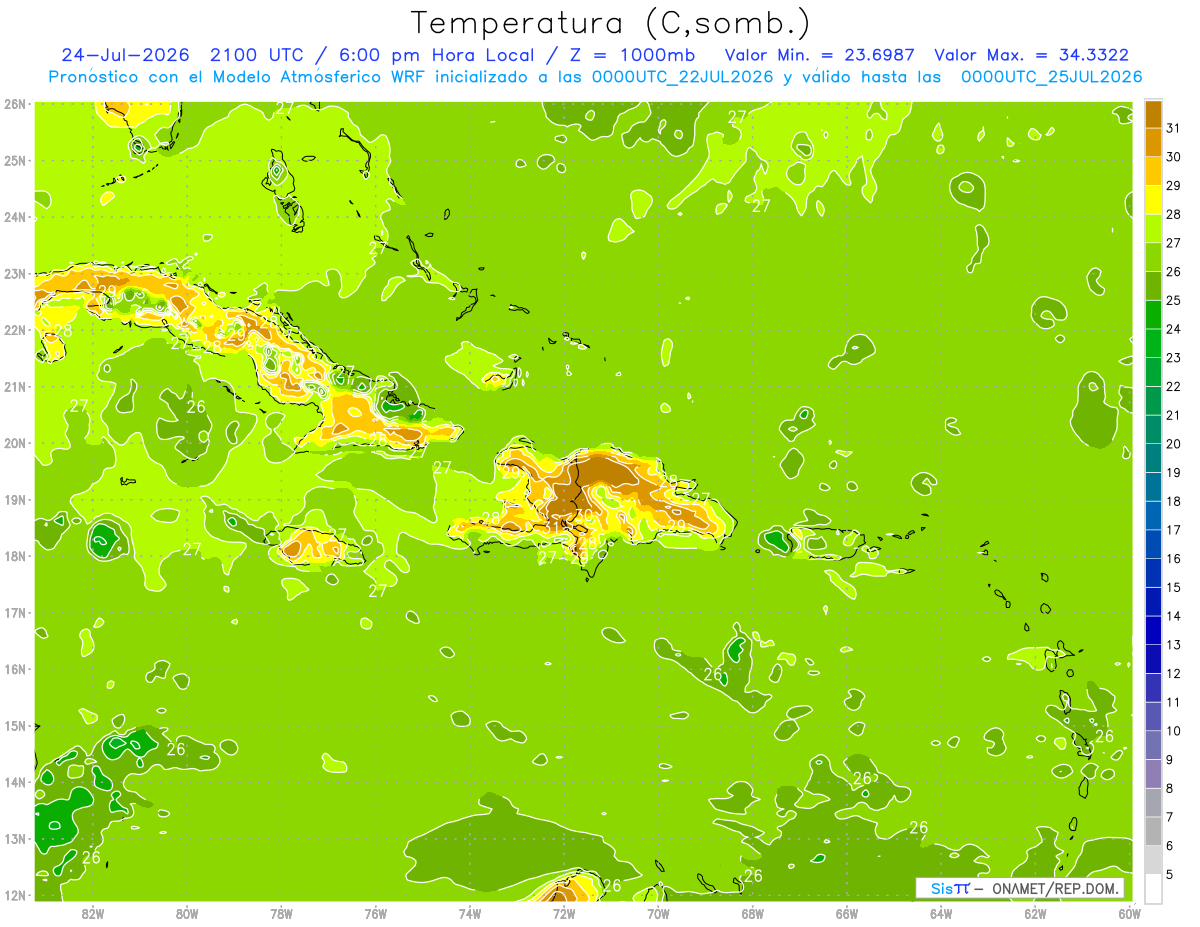Click the "26N" latitude axis label

coord(15,104)
